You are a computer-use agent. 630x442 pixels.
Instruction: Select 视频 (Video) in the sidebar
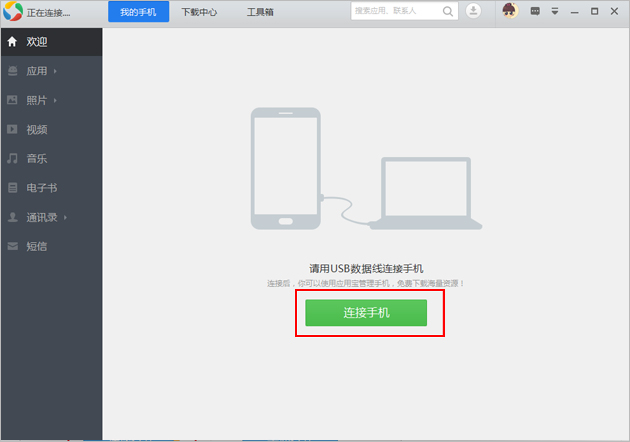(x=36, y=129)
